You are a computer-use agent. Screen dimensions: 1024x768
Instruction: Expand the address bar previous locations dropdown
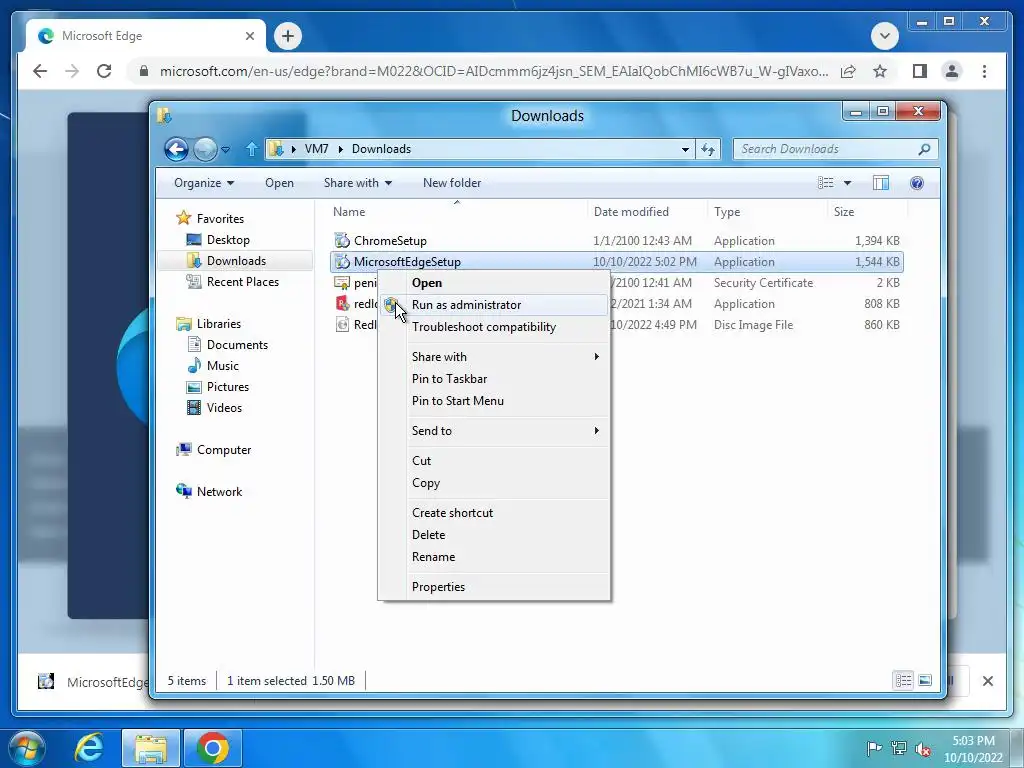click(x=685, y=150)
